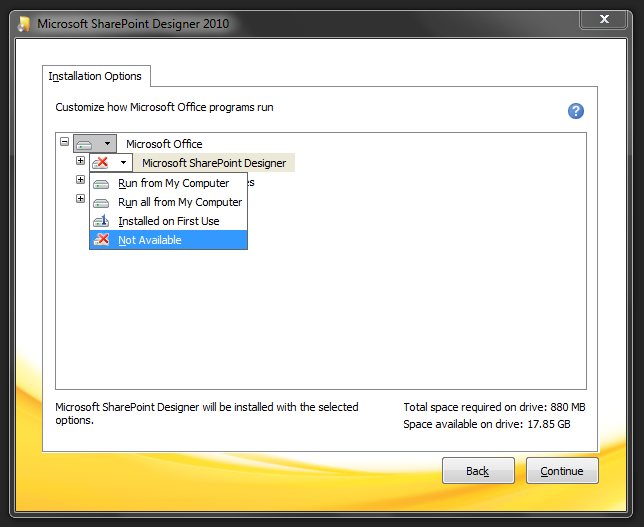Screen dimensions: 644x527
Task: Expand the second child tree node
Action: (80, 180)
